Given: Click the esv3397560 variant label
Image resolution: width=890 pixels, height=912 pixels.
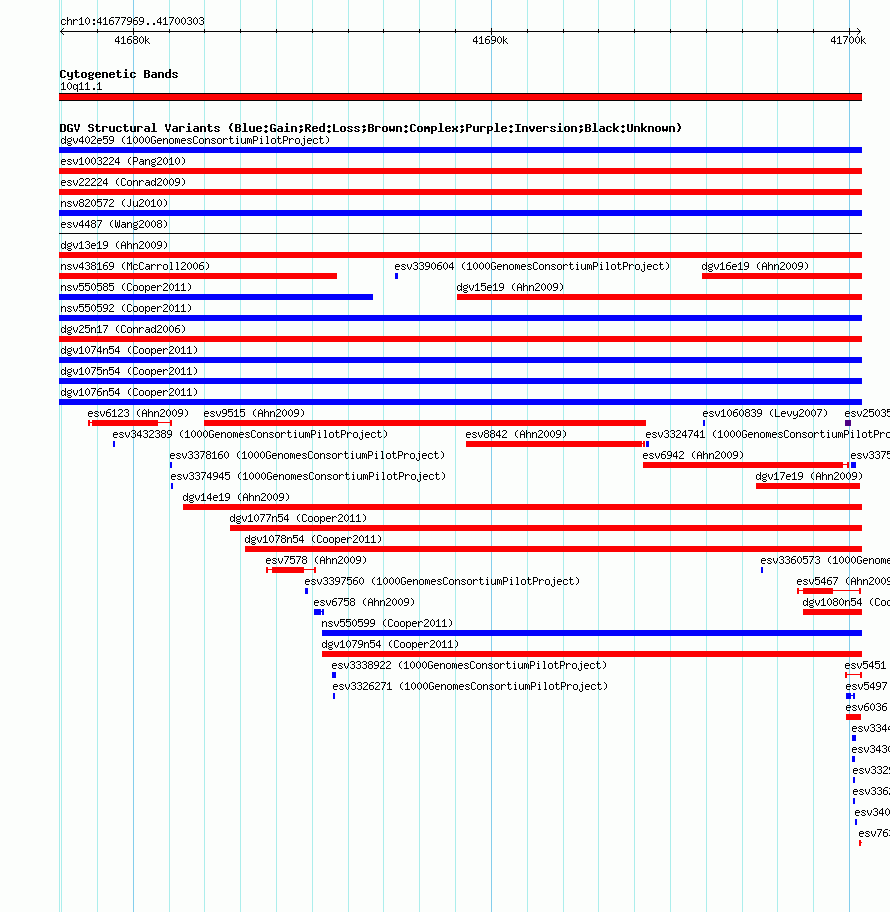Looking at the screenshot, I should 442,580.
